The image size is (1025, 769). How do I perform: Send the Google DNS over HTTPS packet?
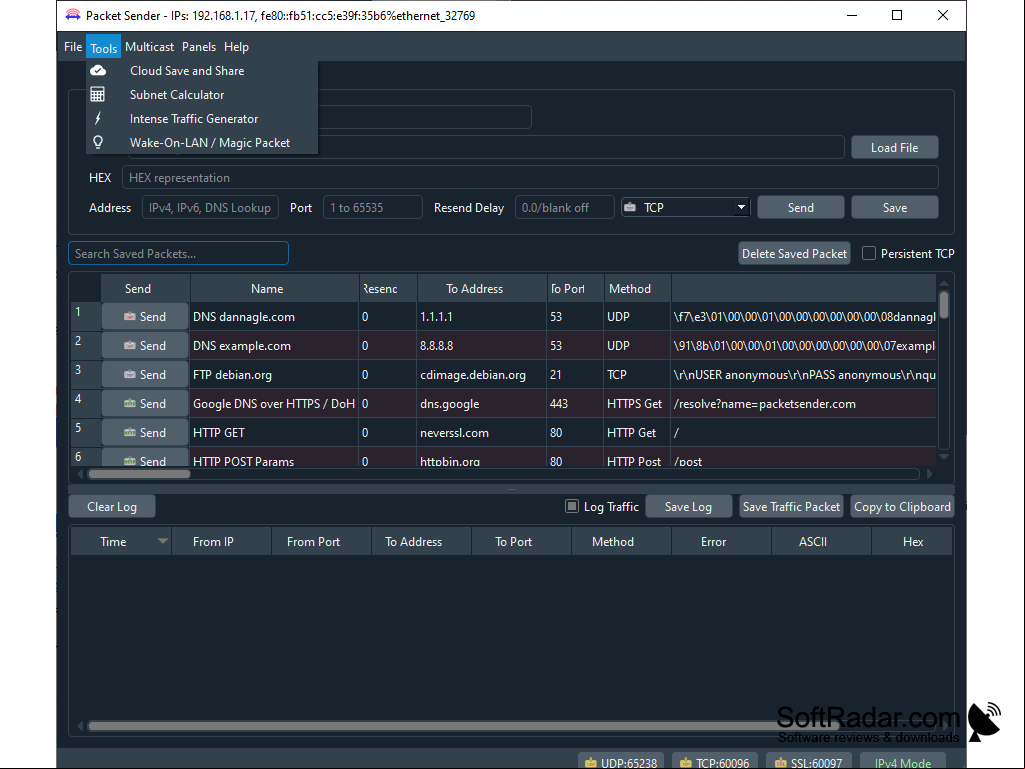(x=145, y=403)
